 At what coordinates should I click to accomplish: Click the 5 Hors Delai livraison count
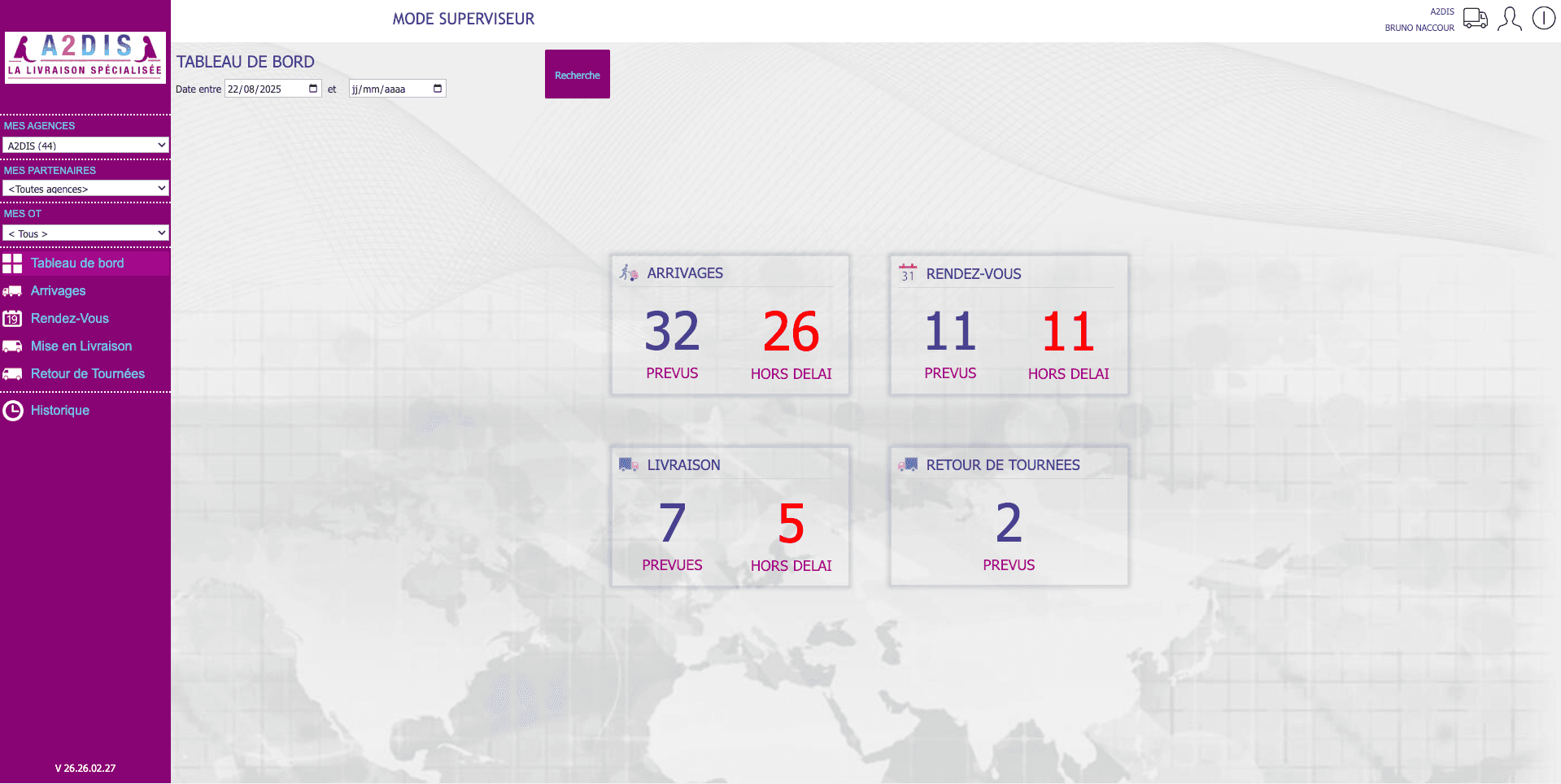pyautogui.click(x=791, y=524)
